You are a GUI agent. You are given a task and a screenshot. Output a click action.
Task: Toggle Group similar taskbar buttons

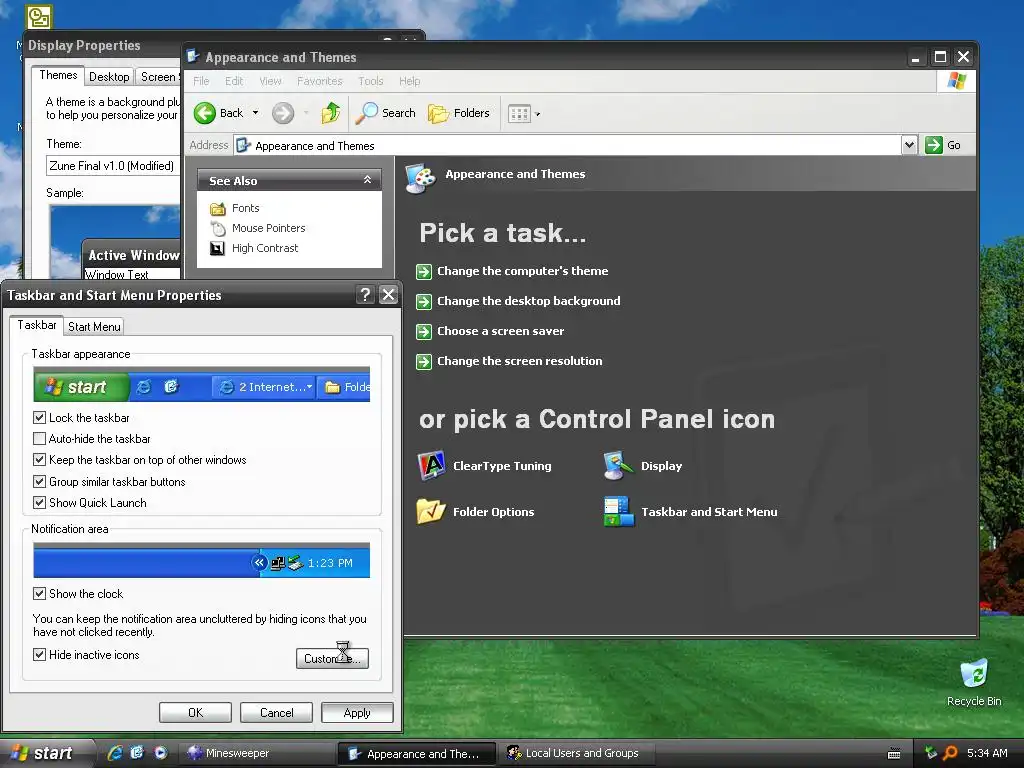39,481
